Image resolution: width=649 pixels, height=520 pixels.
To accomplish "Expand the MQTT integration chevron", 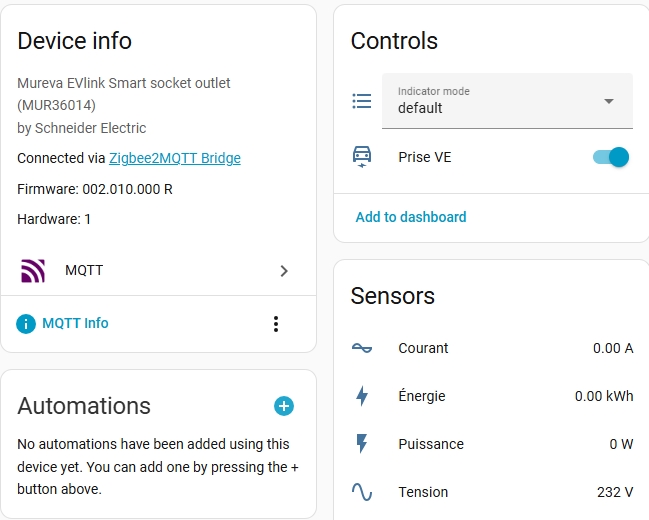I will (284, 270).
